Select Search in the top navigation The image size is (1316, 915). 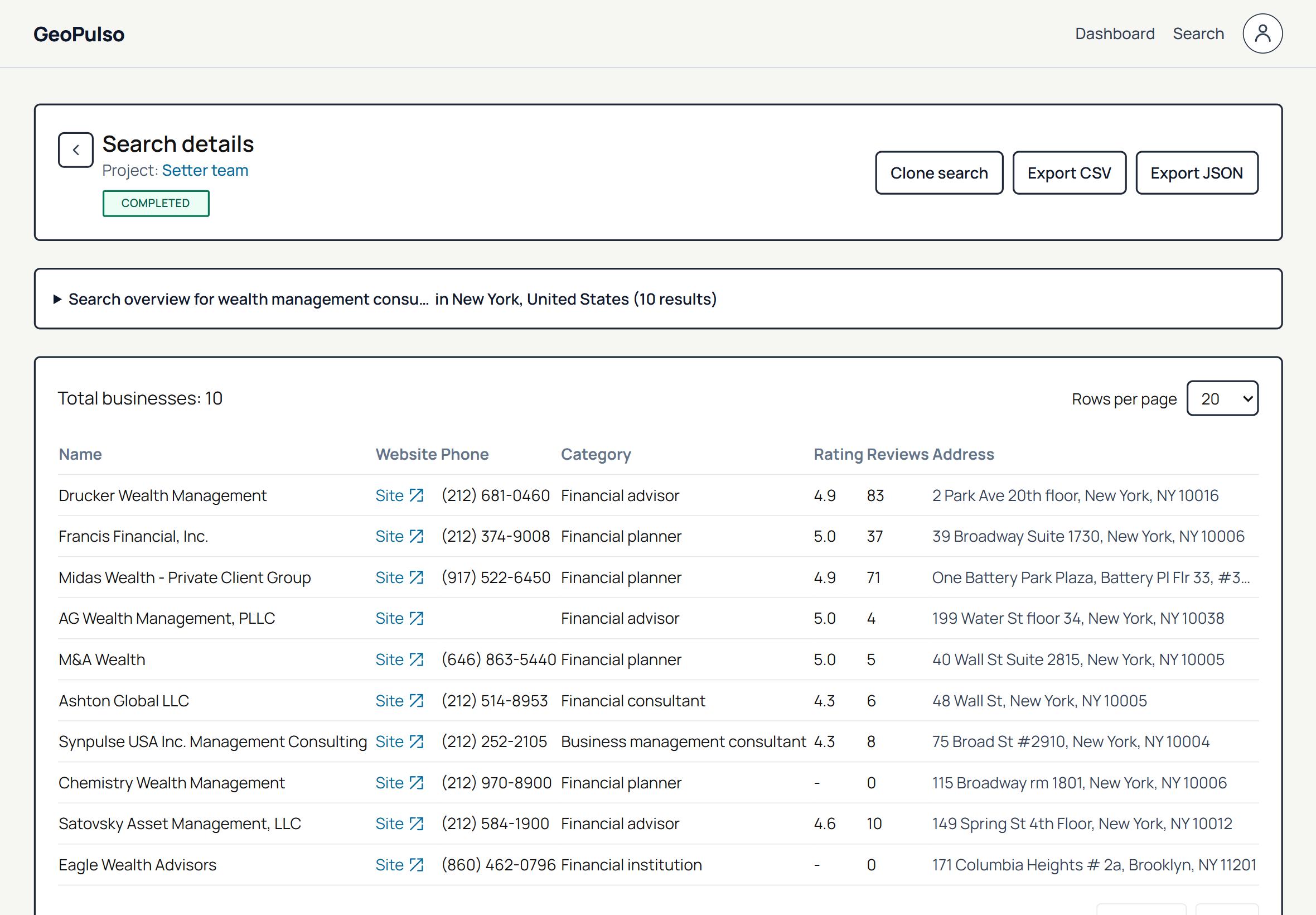[x=1198, y=33]
